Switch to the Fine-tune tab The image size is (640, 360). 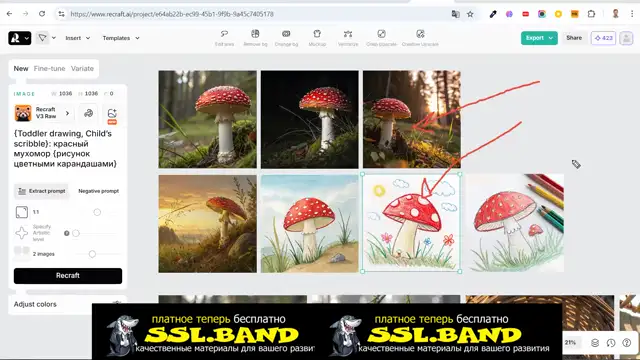pos(49,69)
